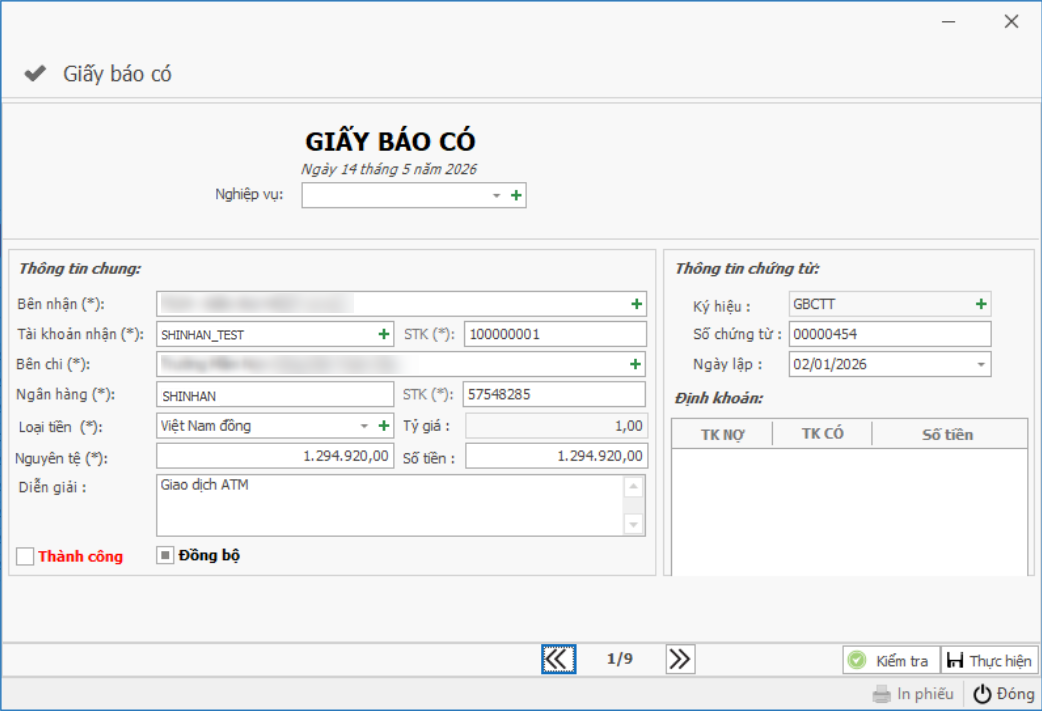1042x711 pixels.
Task: Close the window with the X button
Action: 1011,22
